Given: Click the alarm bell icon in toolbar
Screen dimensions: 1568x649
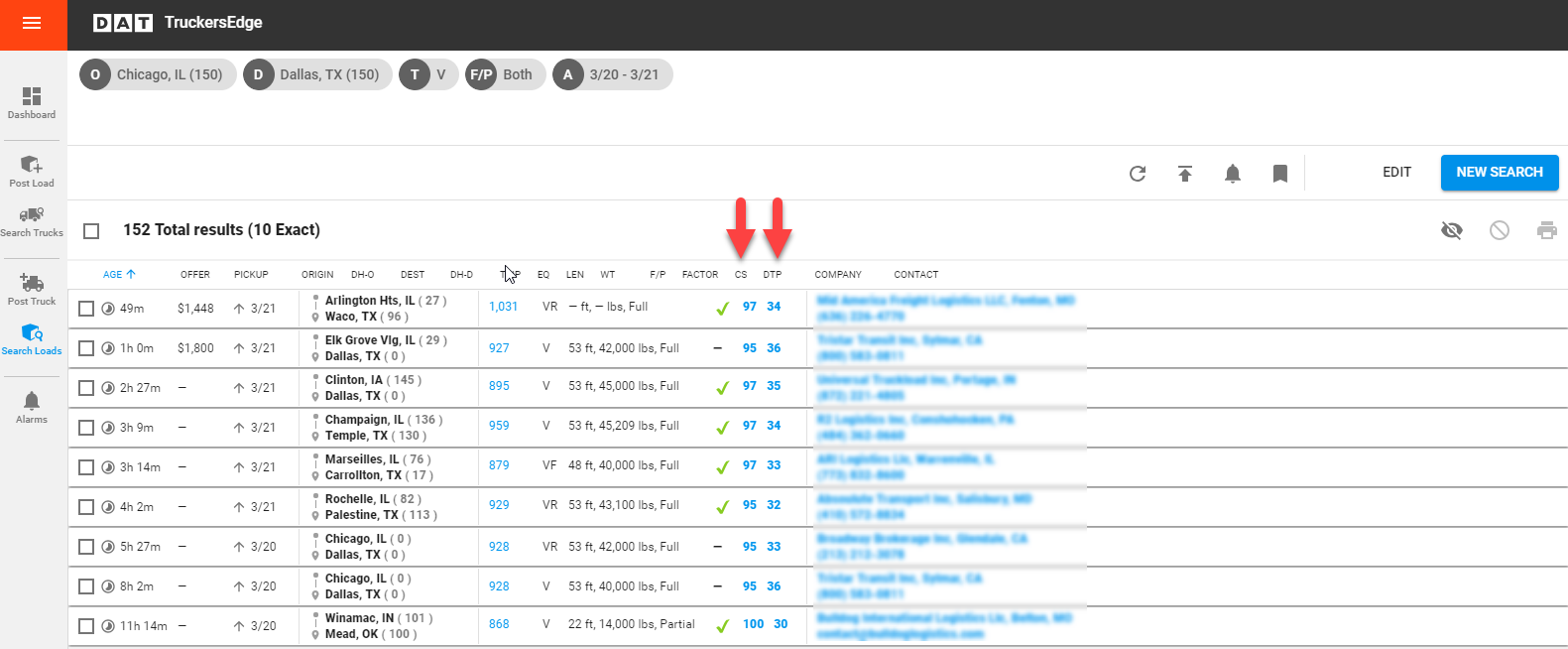Looking at the screenshot, I should [x=1233, y=174].
